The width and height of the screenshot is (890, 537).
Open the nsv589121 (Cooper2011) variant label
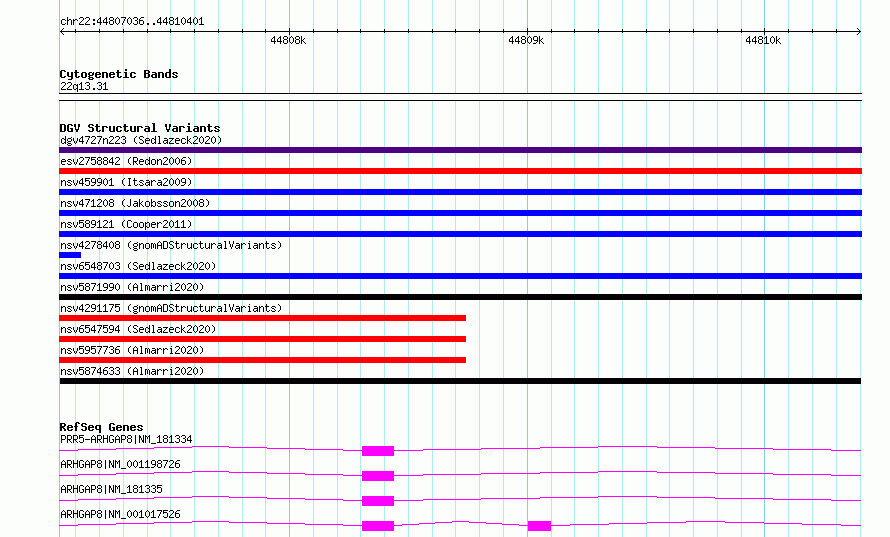[x=126, y=224]
